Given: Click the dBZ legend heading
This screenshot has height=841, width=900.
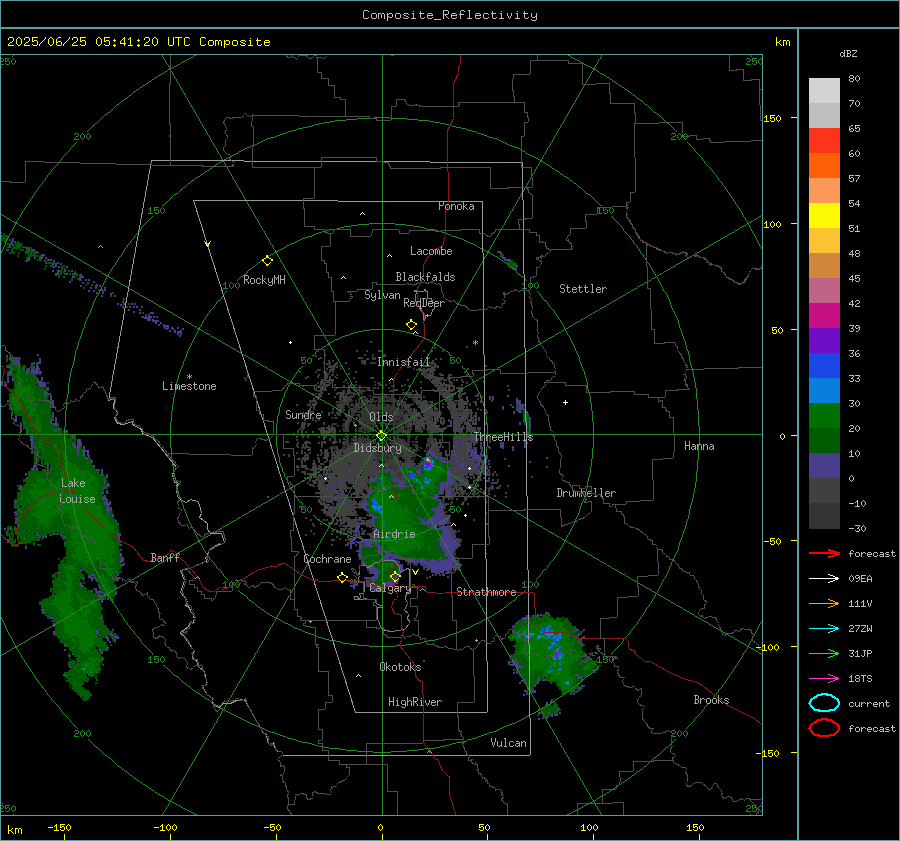Looking at the screenshot, I should [848, 53].
